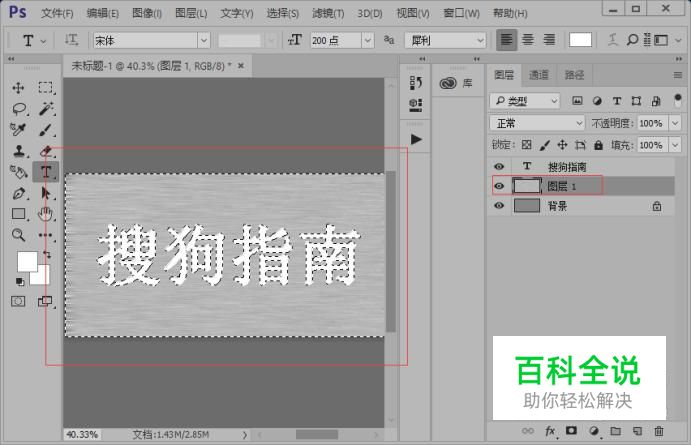The image size is (691, 445).
Task: Open the 正常 blend mode dropdown
Action: pos(537,123)
